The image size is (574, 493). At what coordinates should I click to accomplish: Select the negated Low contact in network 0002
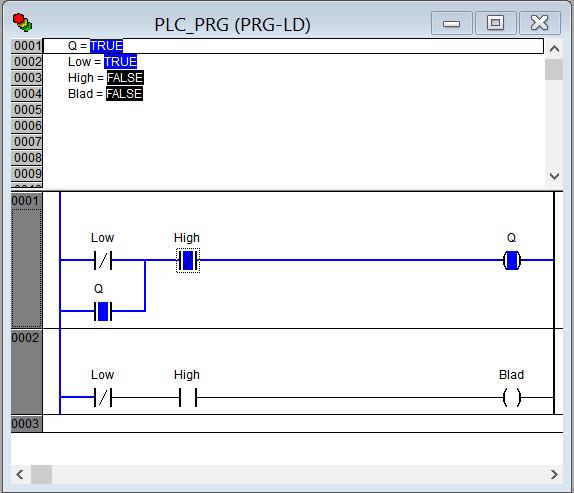pyautogui.click(x=103, y=397)
